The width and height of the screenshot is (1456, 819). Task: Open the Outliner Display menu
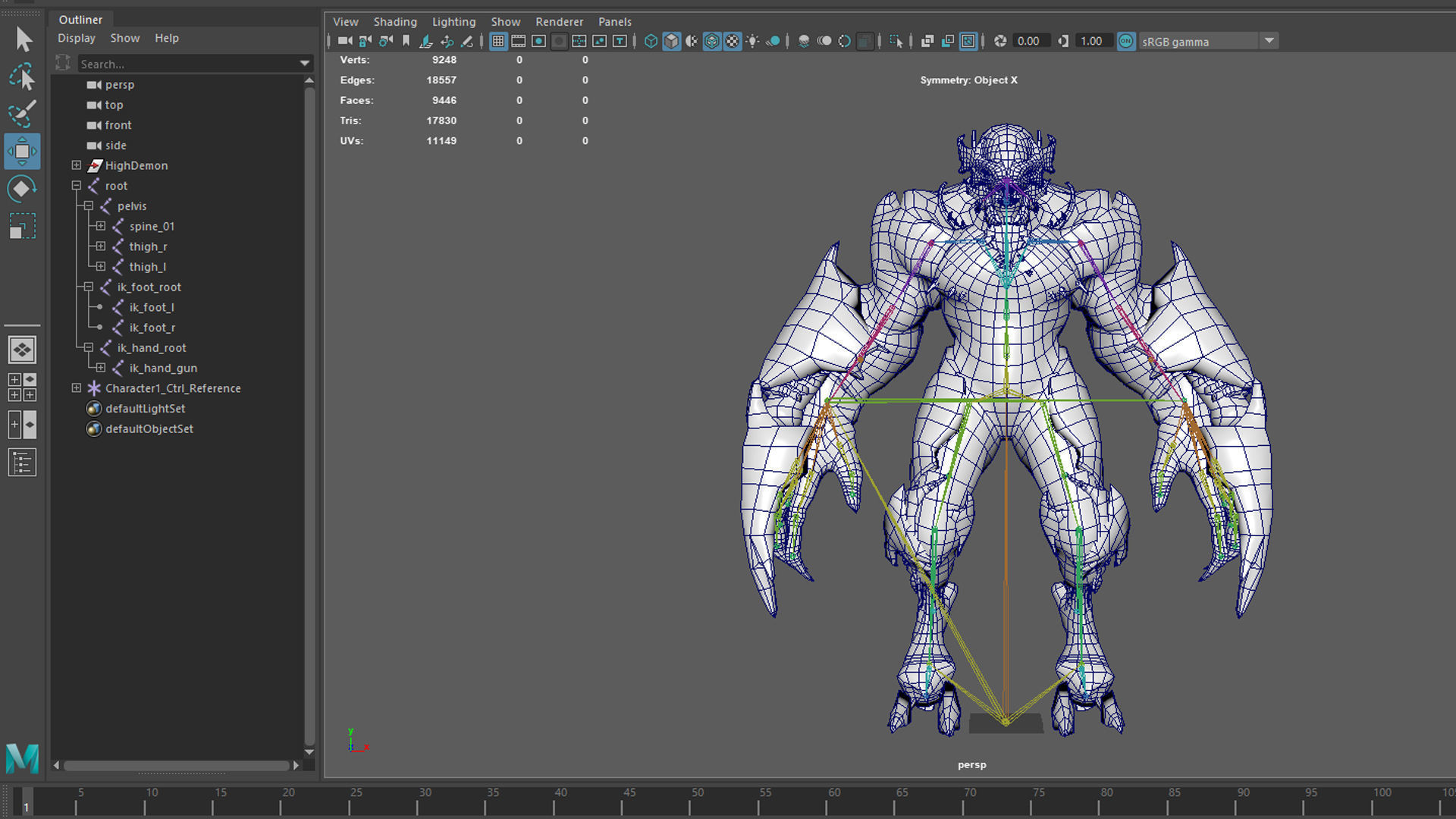click(x=77, y=38)
